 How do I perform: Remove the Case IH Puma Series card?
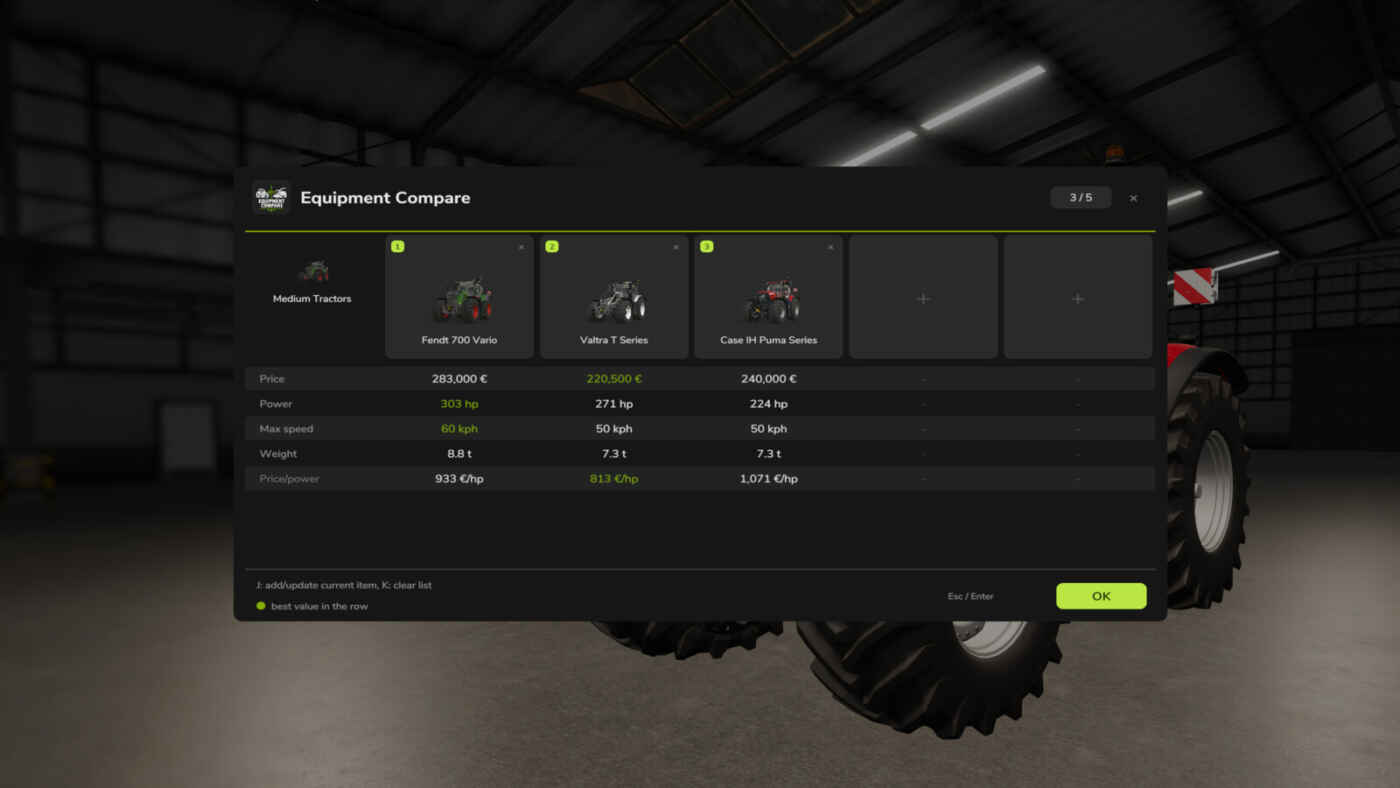point(830,247)
